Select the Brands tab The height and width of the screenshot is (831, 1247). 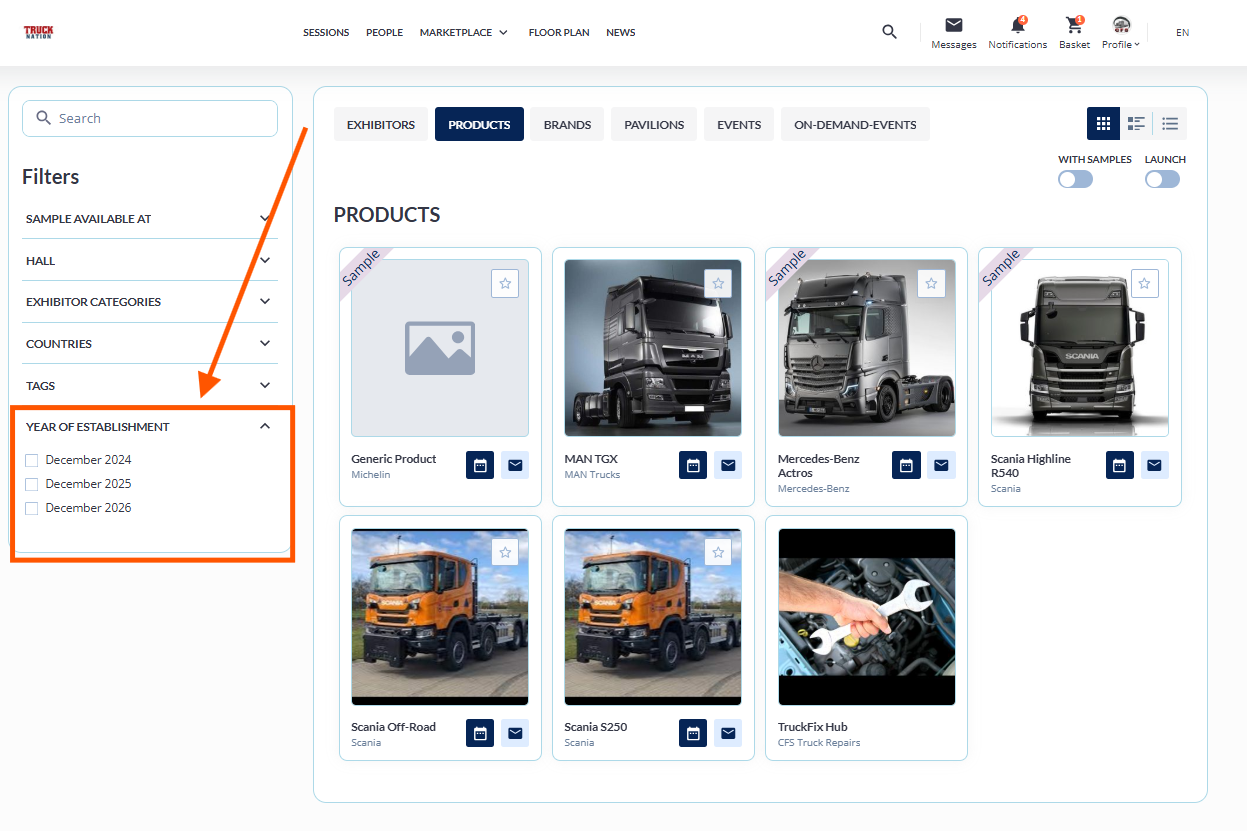[567, 125]
